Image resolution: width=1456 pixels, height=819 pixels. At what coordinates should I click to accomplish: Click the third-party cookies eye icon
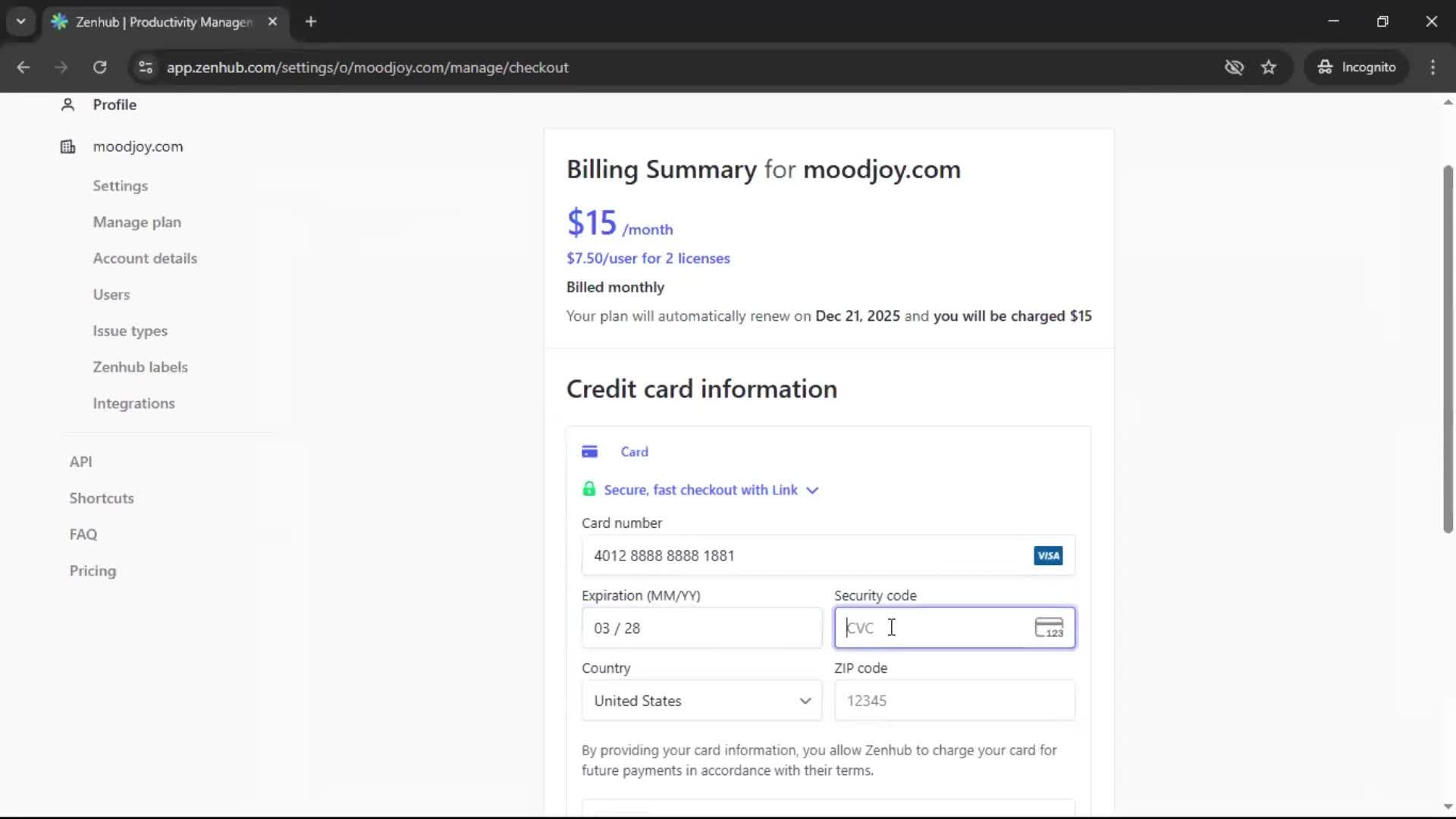(1235, 67)
